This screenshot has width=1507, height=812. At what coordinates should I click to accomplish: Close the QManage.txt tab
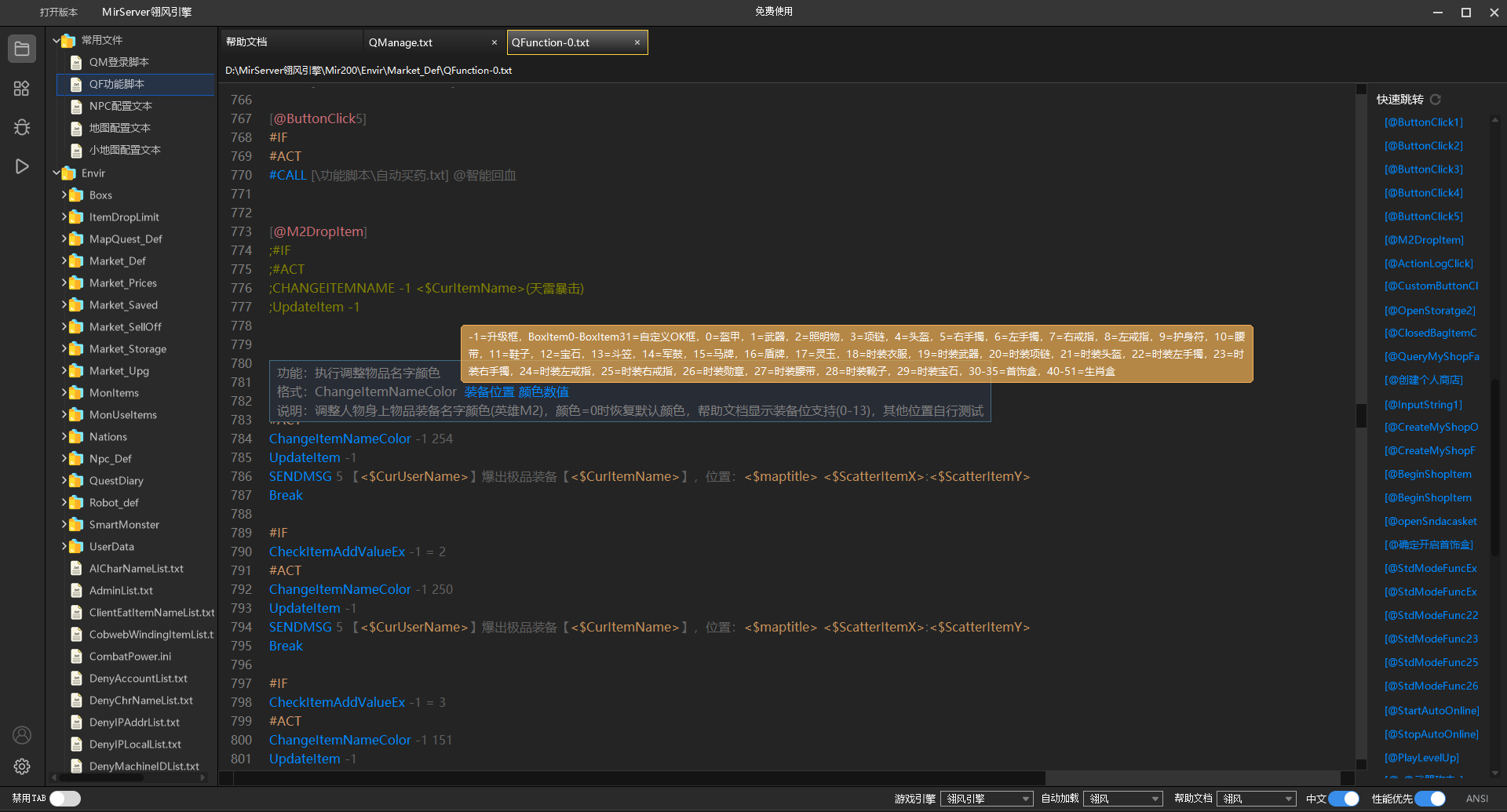click(494, 42)
